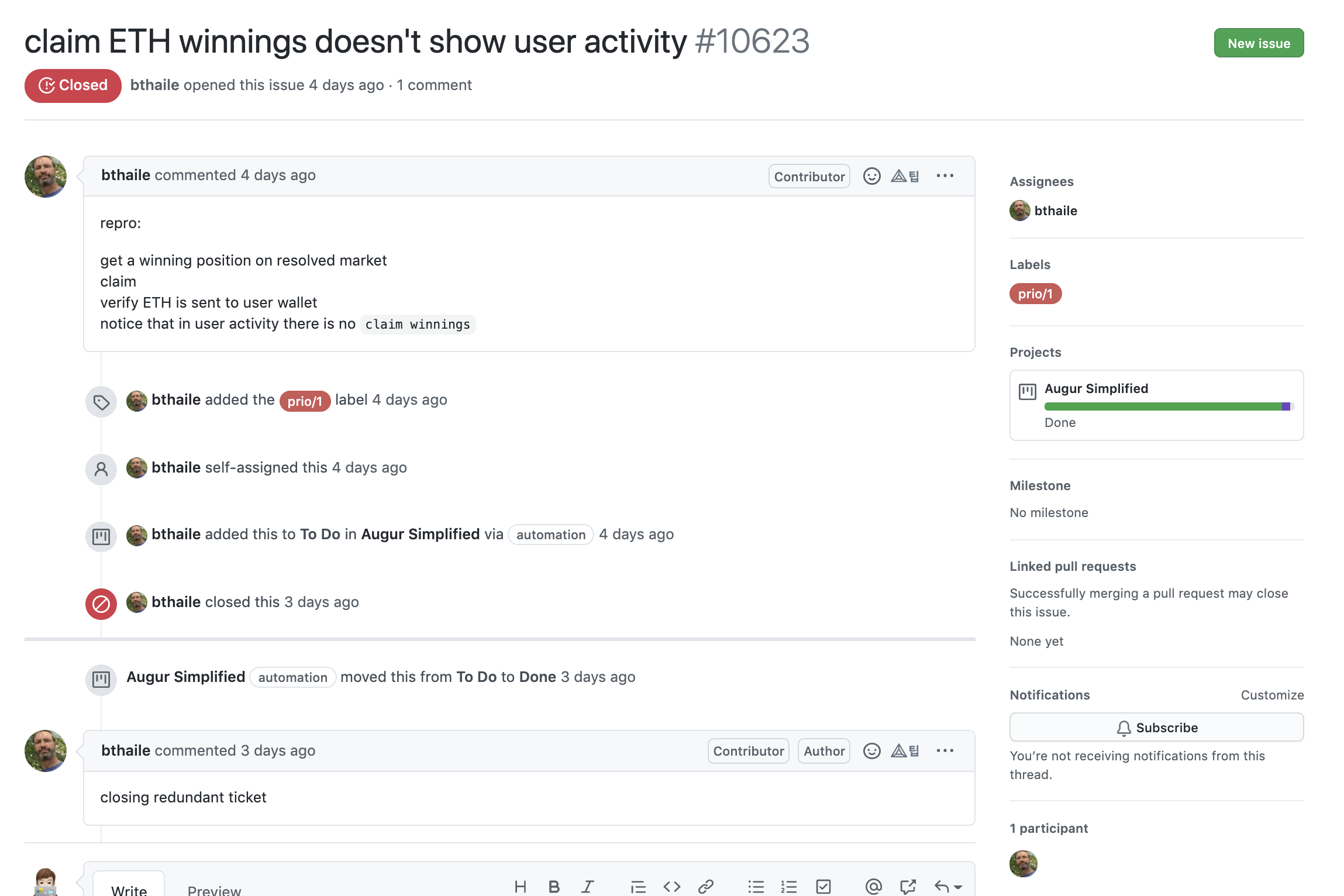
Task: Subscribe to thread notifications
Action: [x=1156, y=728]
